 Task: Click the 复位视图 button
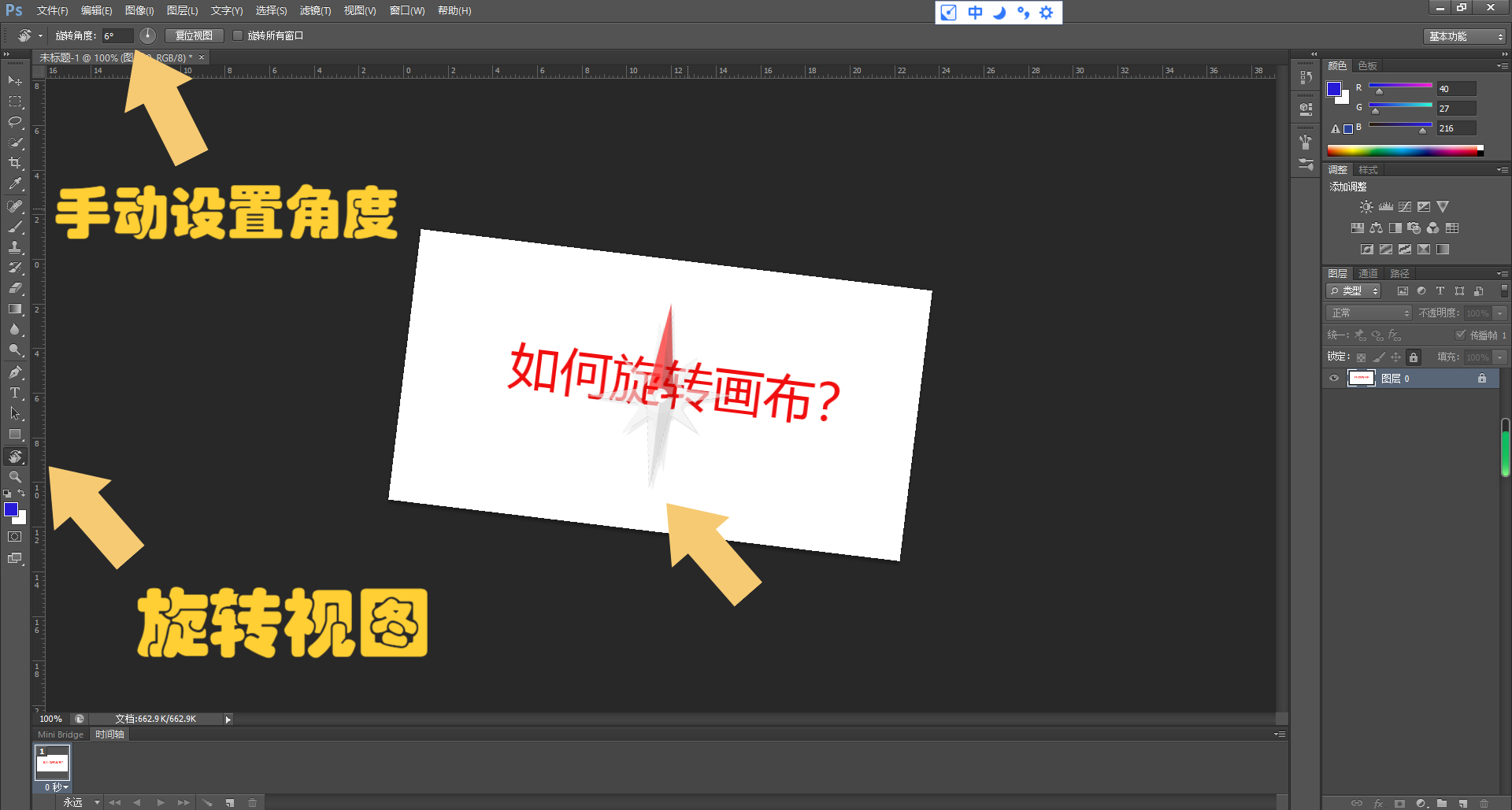coord(194,35)
